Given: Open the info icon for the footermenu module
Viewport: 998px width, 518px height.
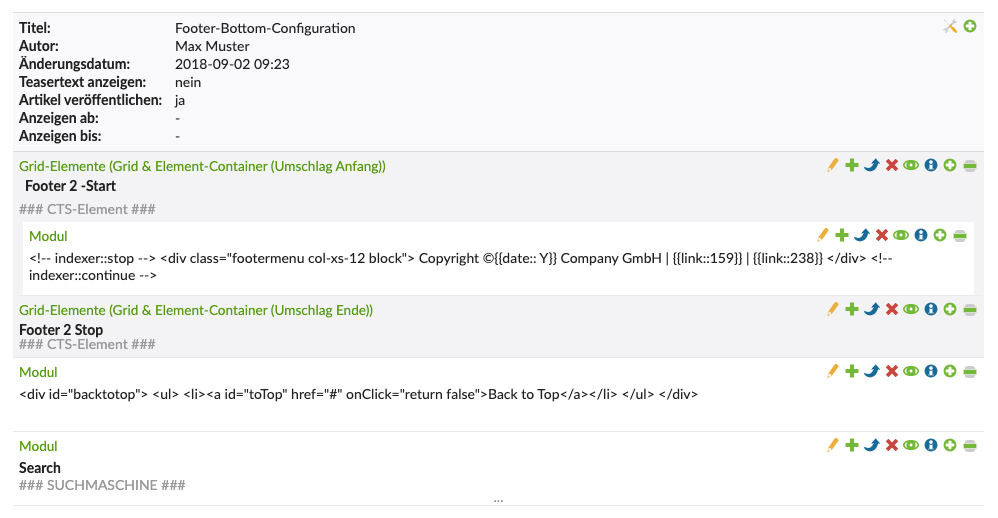Looking at the screenshot, I should coord(921,235).
